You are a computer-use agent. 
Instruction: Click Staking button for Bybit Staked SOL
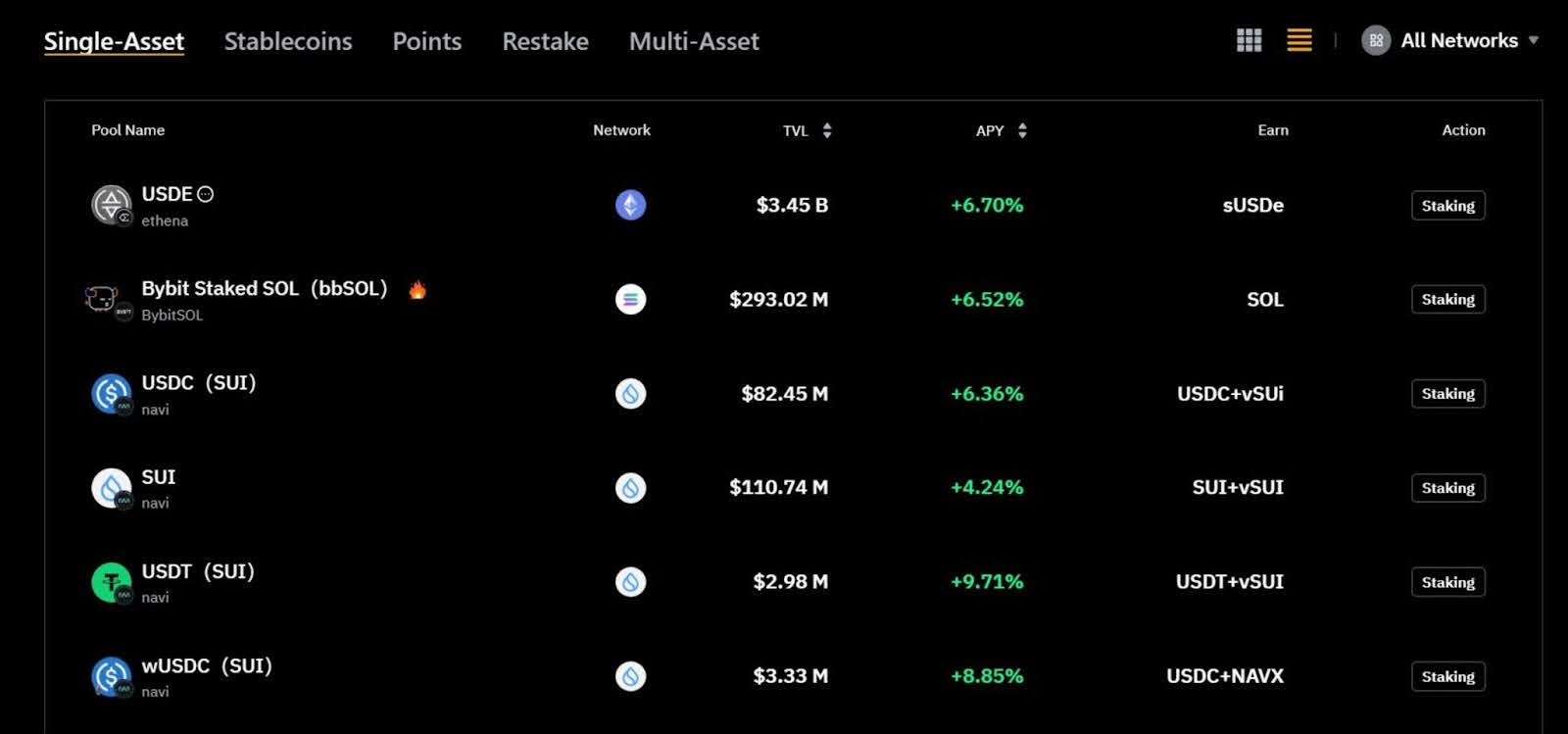tap(1448, 299)
